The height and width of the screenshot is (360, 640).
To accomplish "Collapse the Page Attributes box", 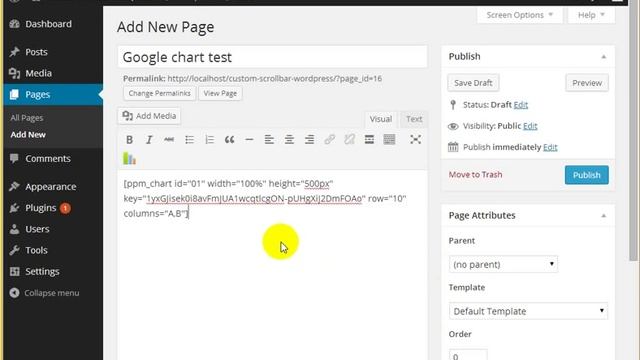I will pyautogui.click(x=604, y=216).
